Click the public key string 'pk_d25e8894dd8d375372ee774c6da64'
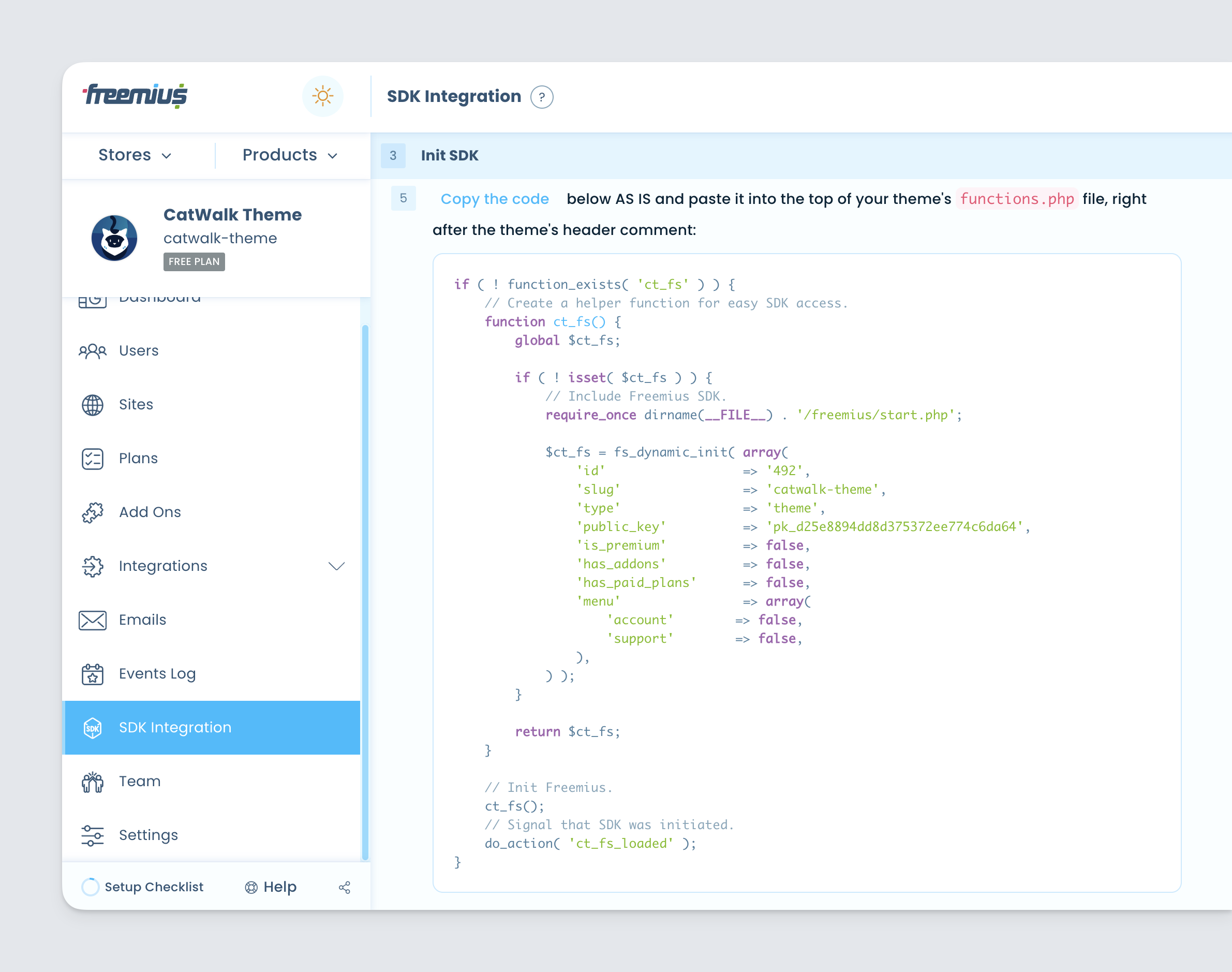 (895, 527)
